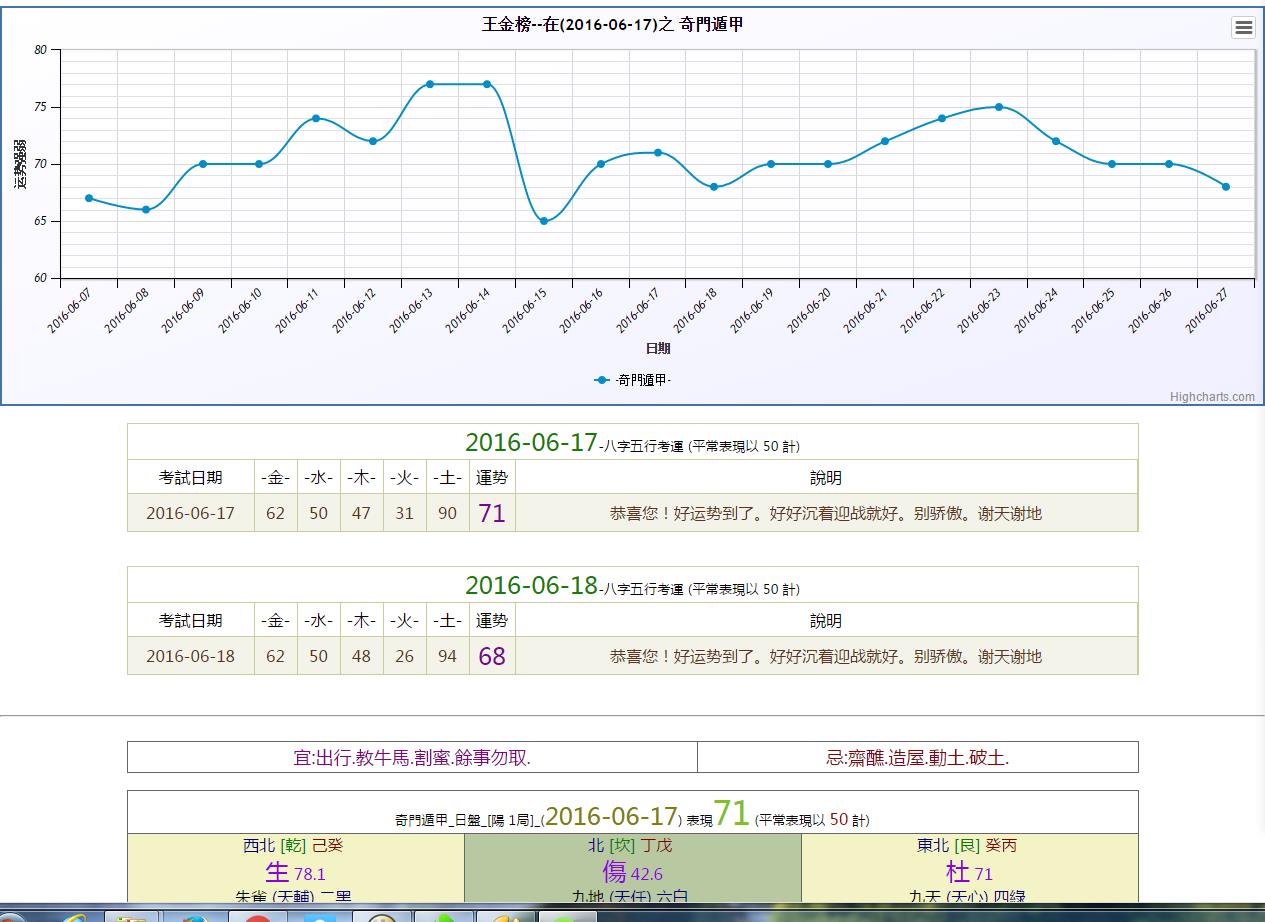This screenshot has height=922, width=1265.
Task: Click the 運势 score 71 in first table
Action: coord(492,513)
